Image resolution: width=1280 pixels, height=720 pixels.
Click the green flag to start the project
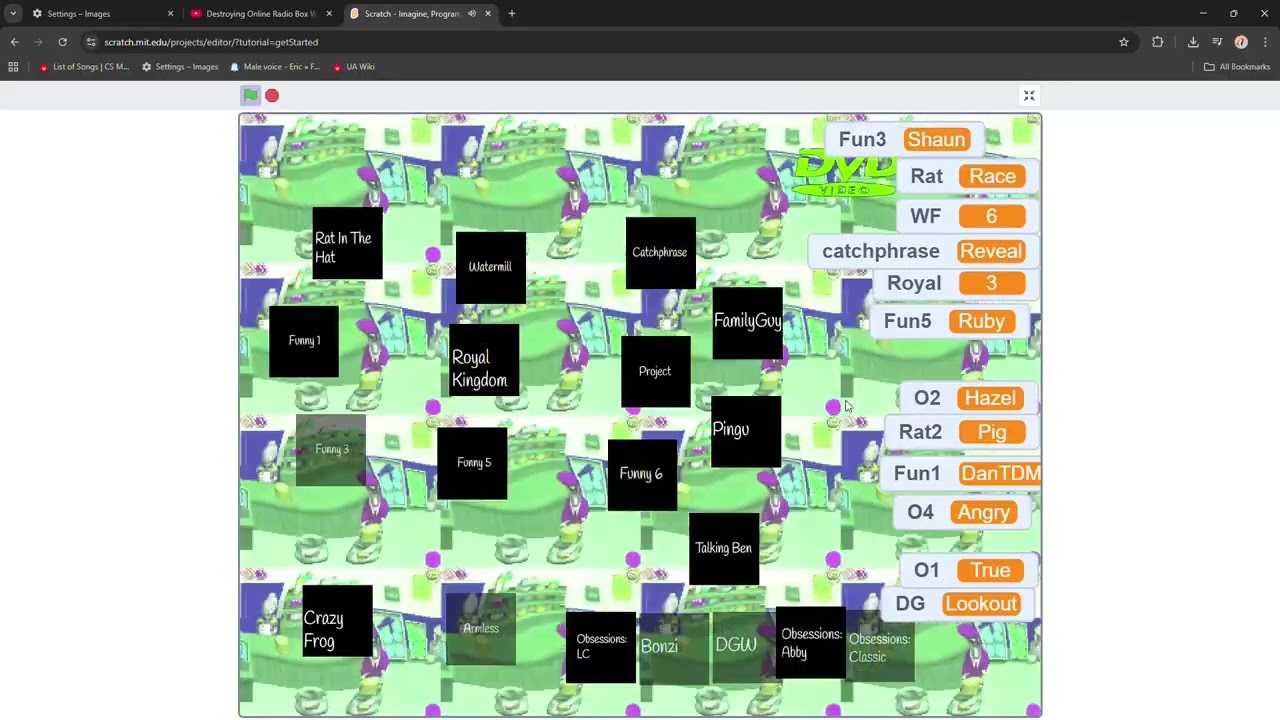tap(250, 95)
